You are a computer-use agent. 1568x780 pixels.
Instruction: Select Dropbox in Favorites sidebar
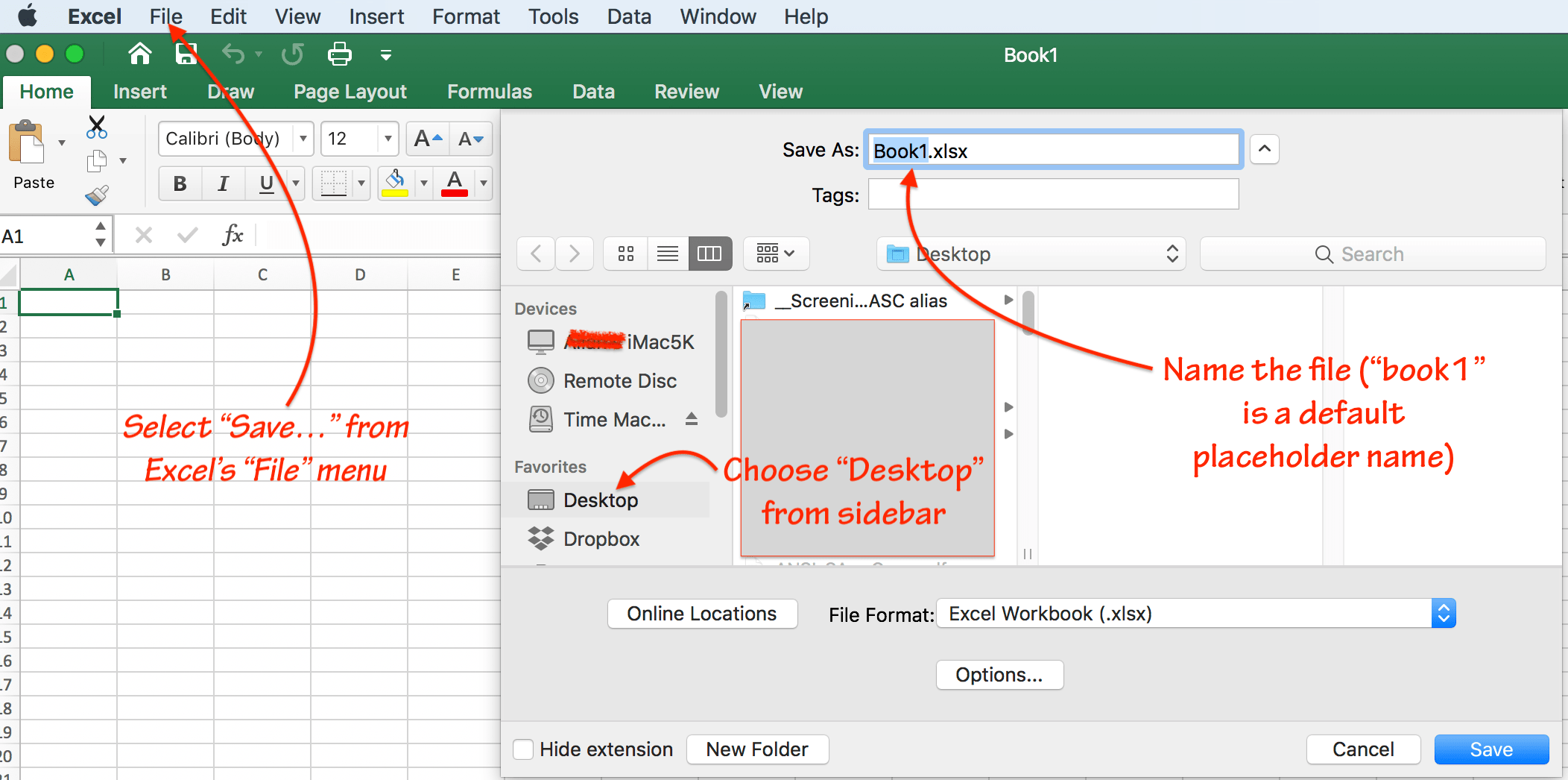click(x=584, y=538)
